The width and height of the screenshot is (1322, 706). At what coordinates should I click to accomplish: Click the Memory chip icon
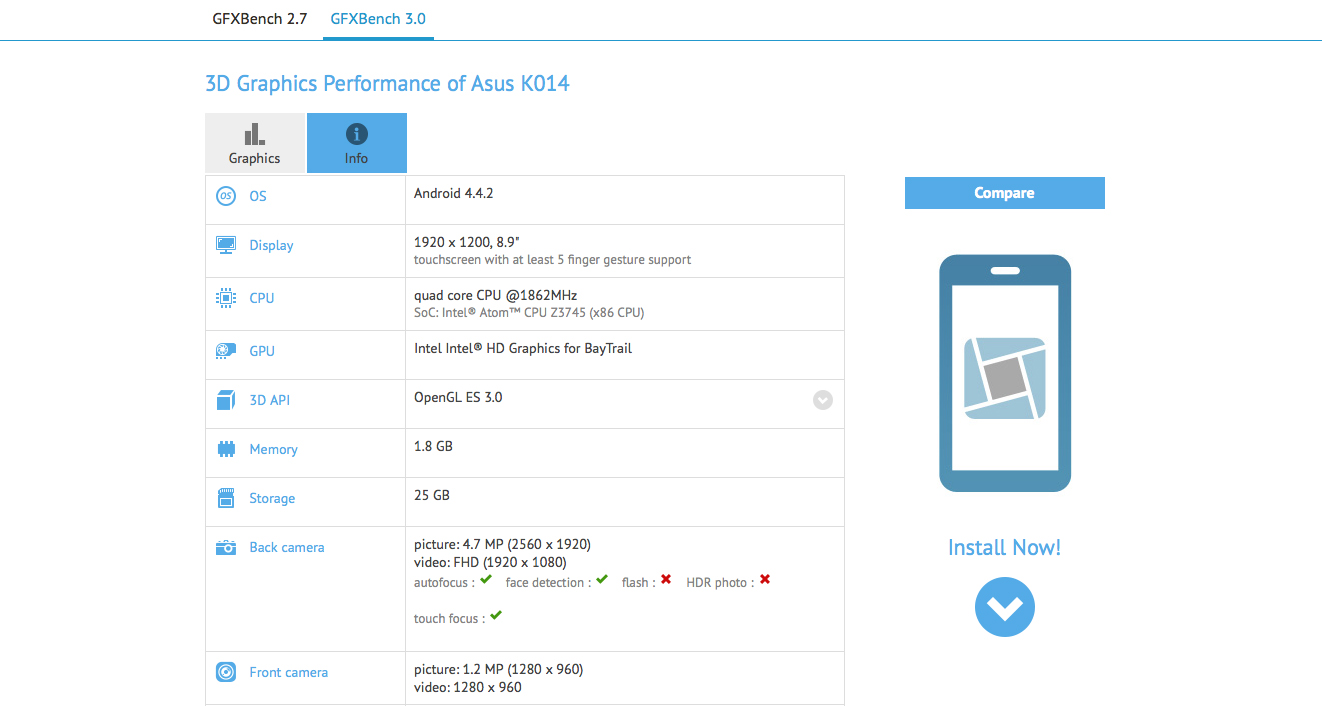(226, 449)
